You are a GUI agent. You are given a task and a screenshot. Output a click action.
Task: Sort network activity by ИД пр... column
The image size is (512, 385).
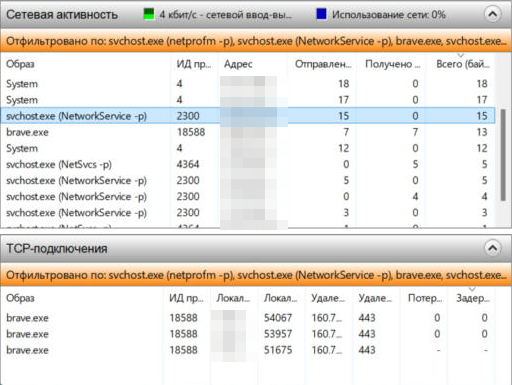point(194,64)
